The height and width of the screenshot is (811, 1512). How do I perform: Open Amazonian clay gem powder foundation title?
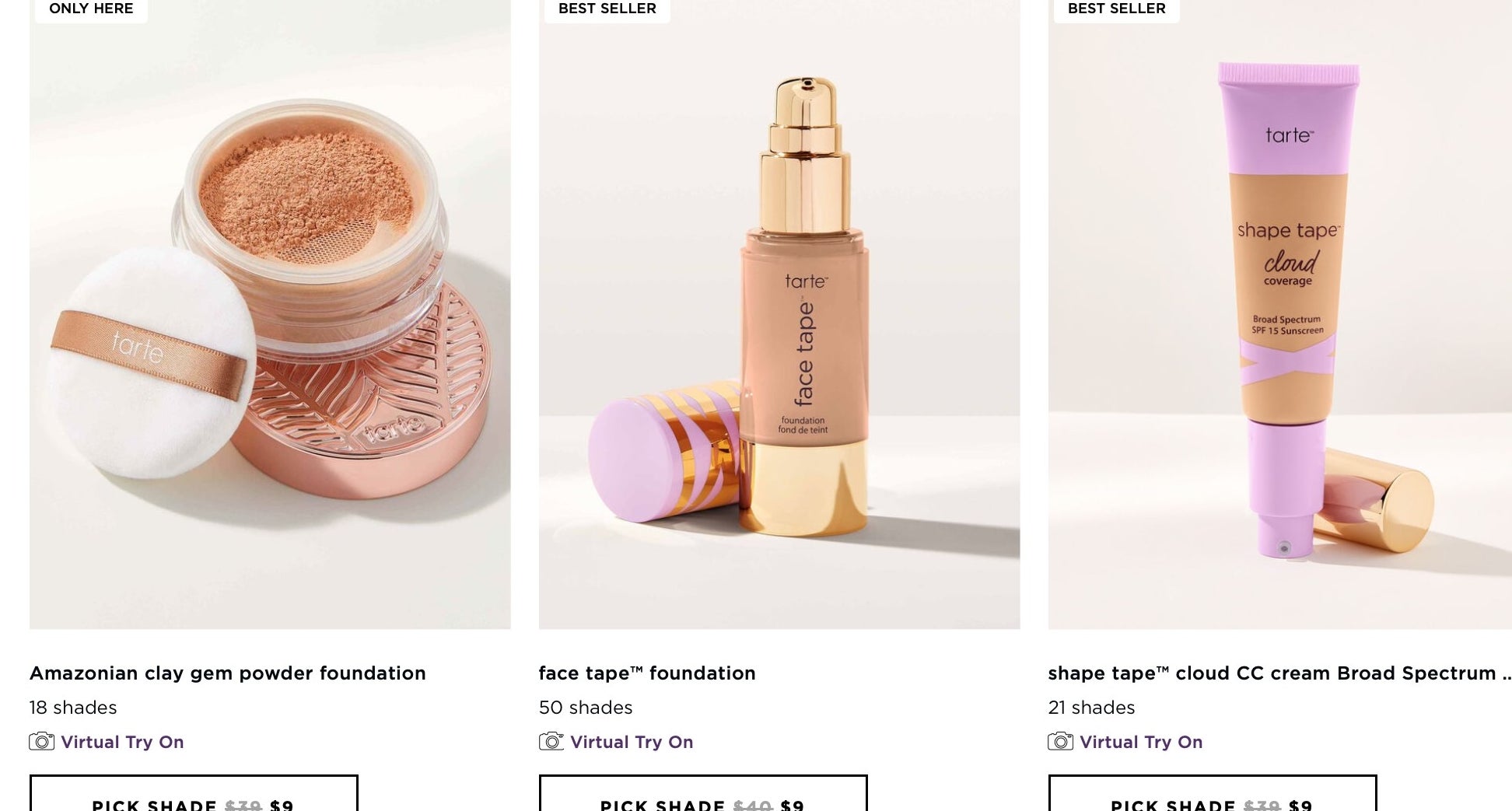click(x=228, y=673)
